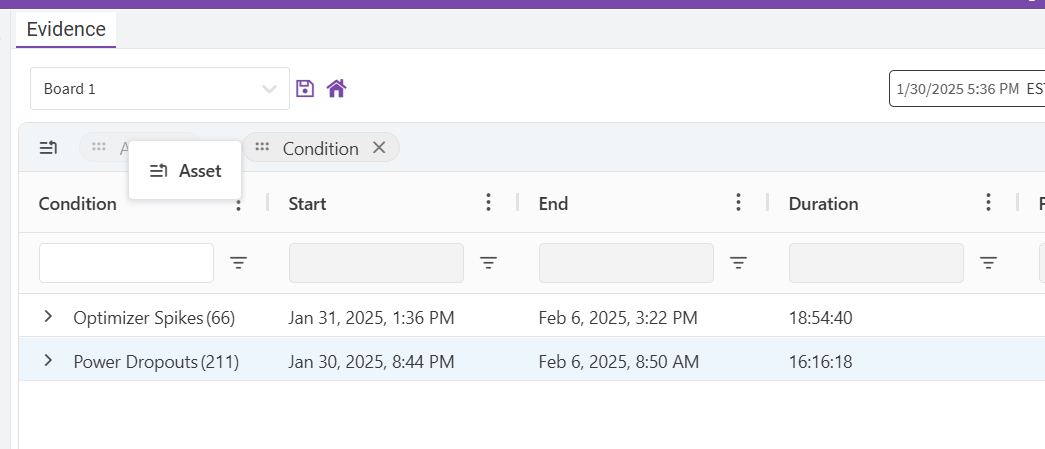Click the purple home icon
The image size is (1045, 449).
(x=336, y=89)
